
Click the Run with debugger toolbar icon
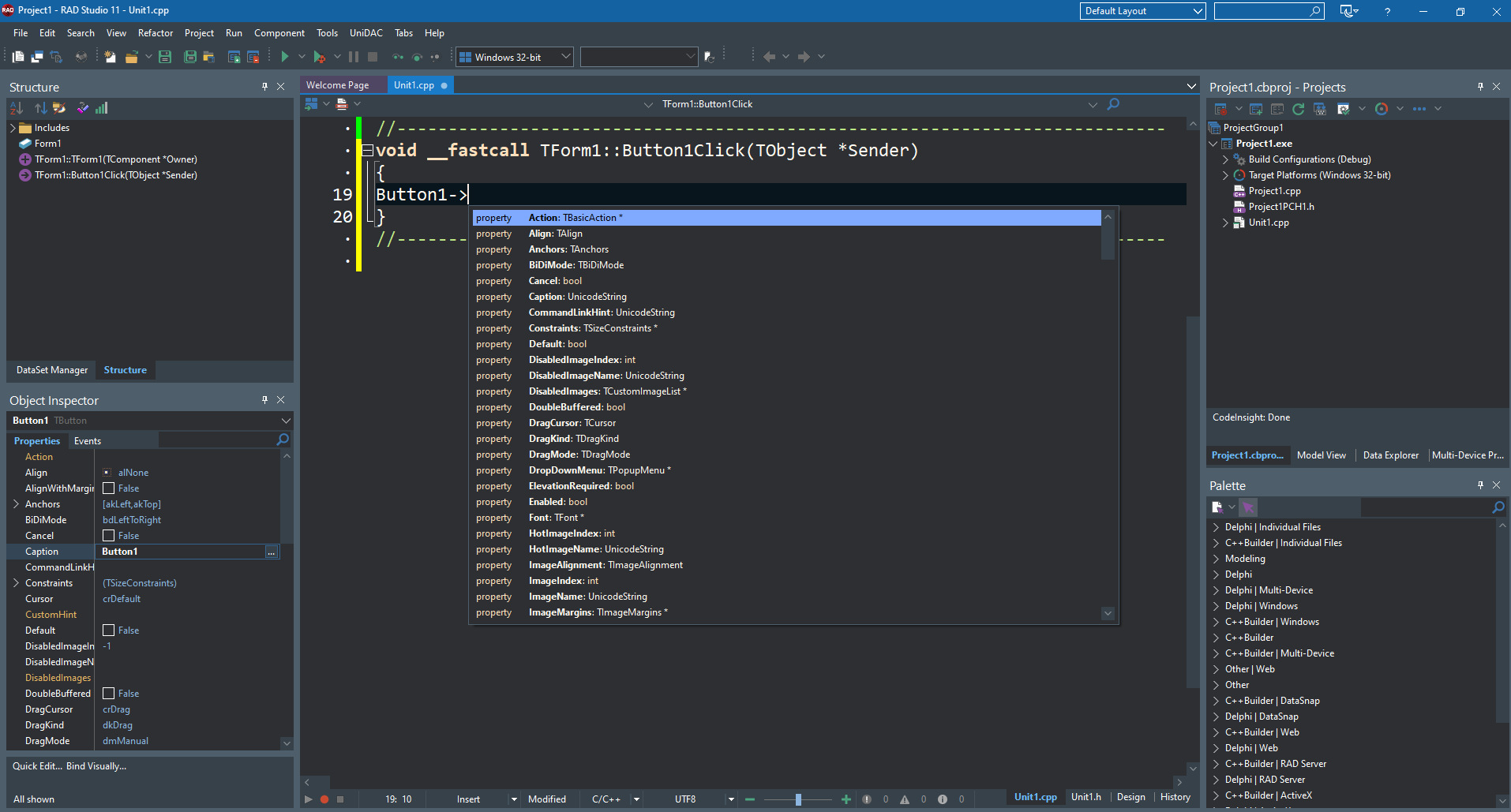tap(319, 57)
